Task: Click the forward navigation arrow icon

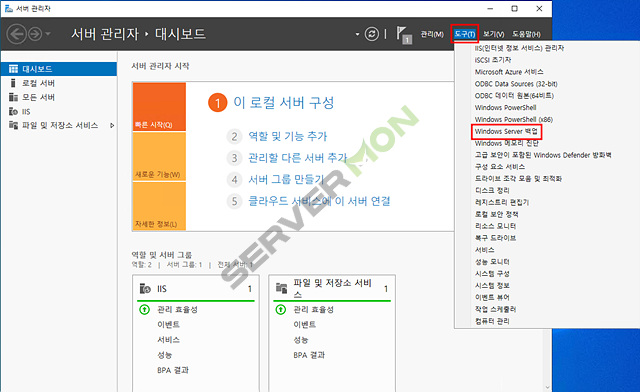Action: [x=35, y=34]
